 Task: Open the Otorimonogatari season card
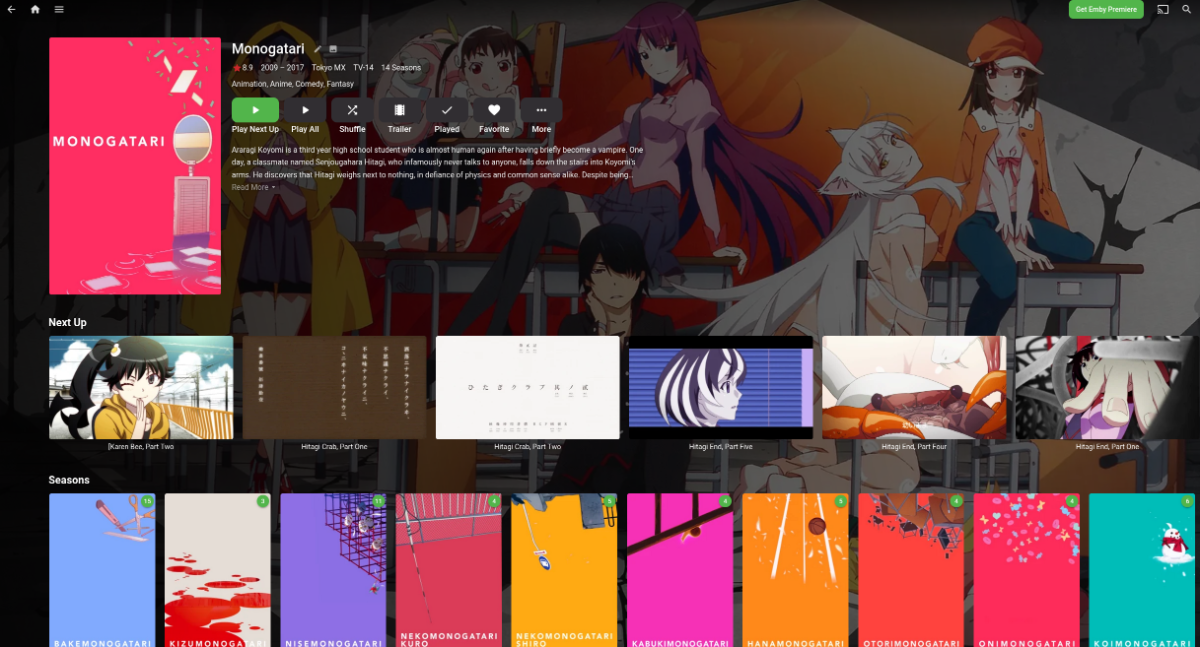[x=911, y=570]
